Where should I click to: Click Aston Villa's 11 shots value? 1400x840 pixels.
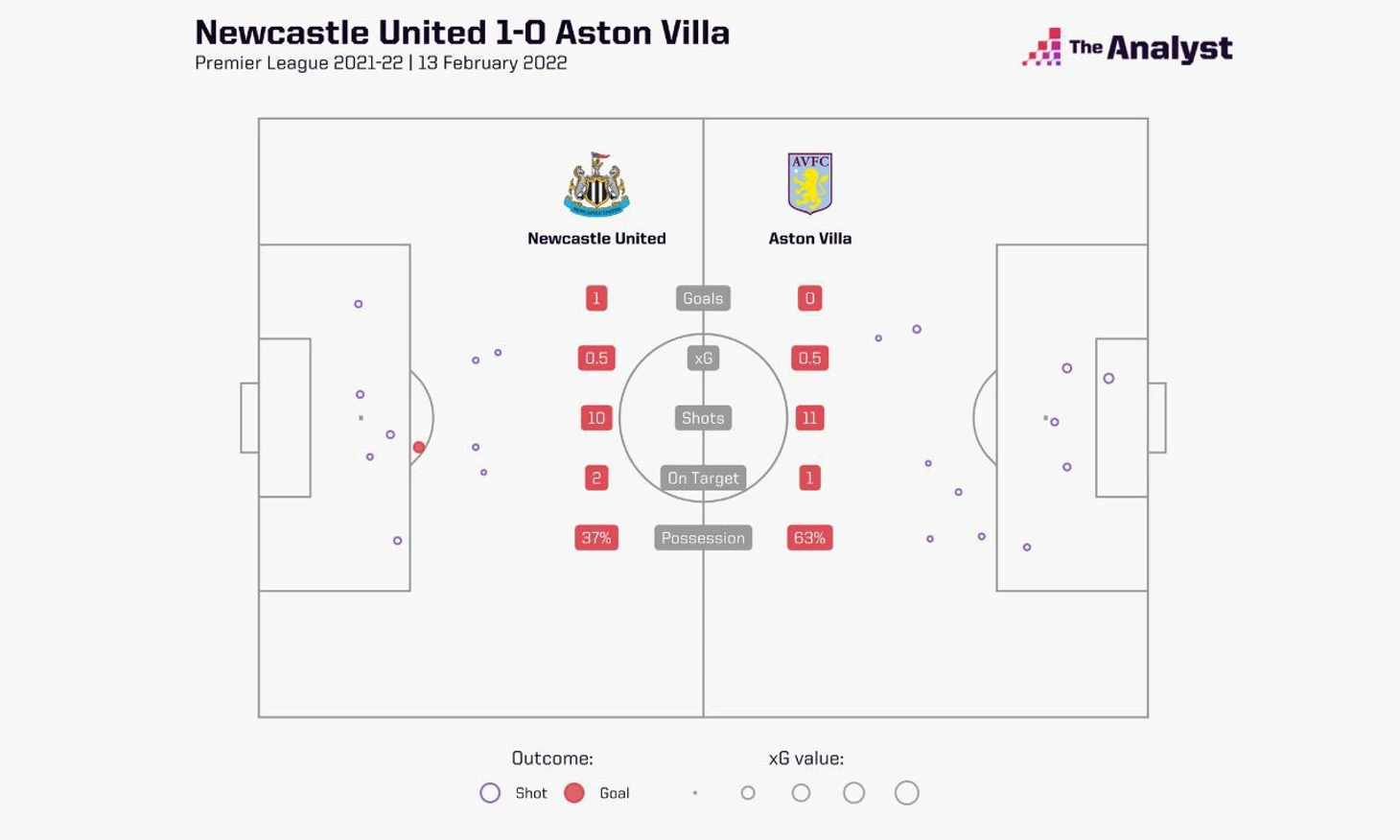809,418
